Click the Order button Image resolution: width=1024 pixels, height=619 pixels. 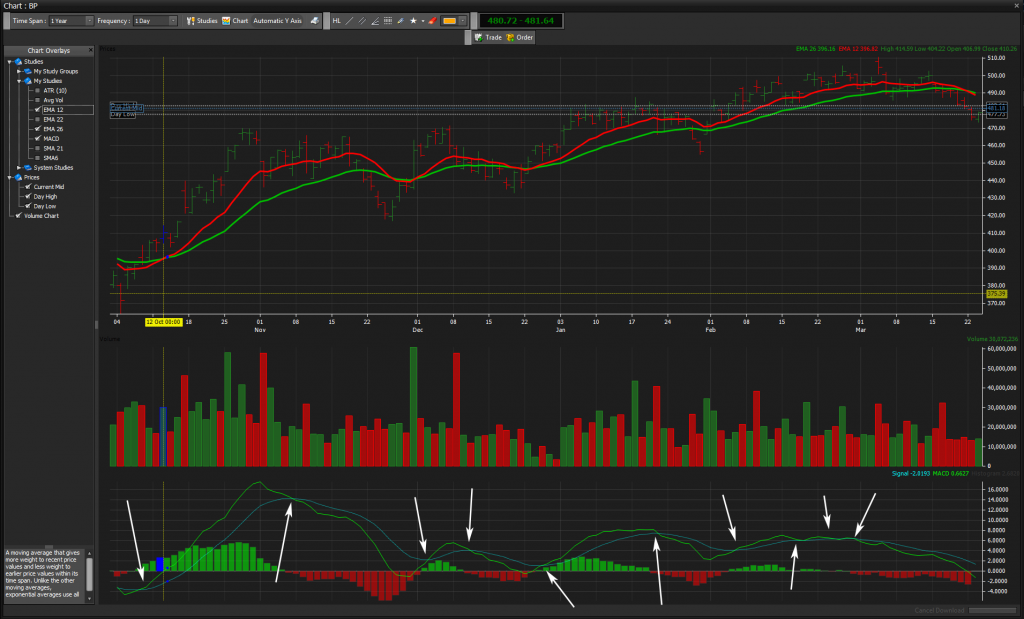tap(520, 37)
